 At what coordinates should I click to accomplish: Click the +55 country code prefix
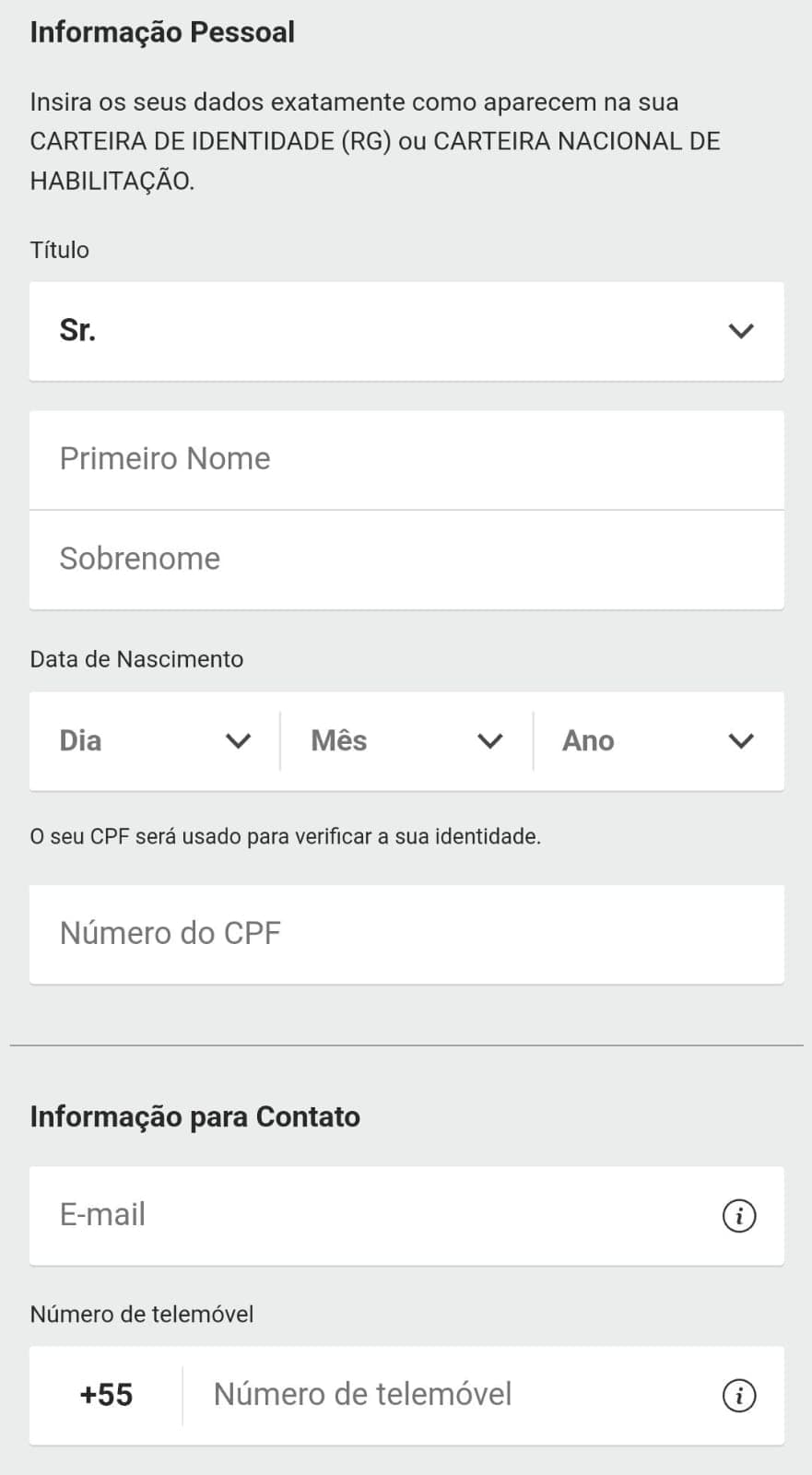tap(106, 1395)
